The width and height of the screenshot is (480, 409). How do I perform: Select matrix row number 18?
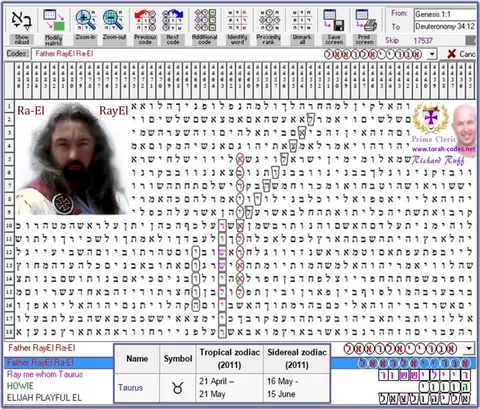pyautogui.click(x=9, y=331)
